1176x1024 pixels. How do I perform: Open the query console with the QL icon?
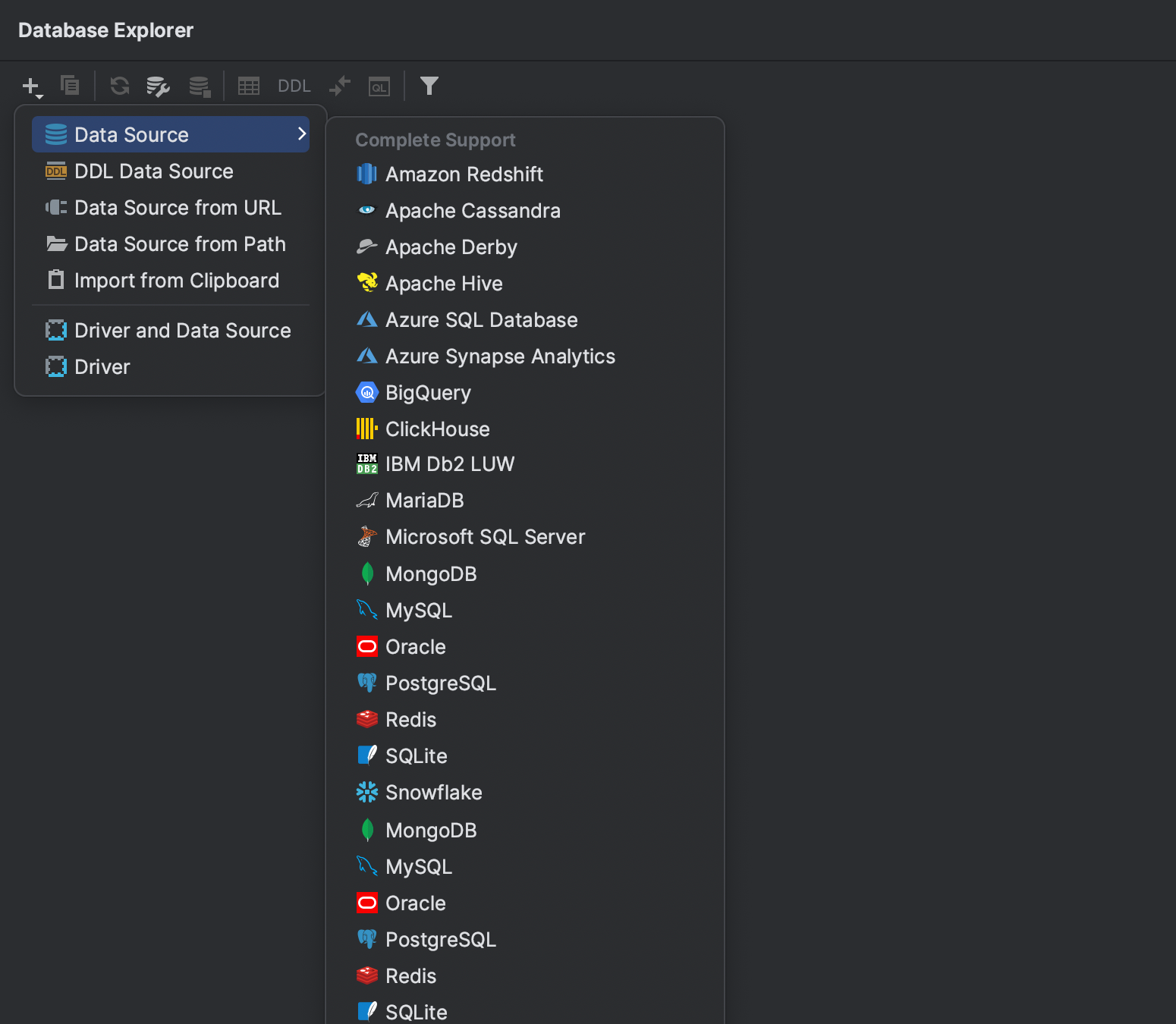tap(379, 86)
